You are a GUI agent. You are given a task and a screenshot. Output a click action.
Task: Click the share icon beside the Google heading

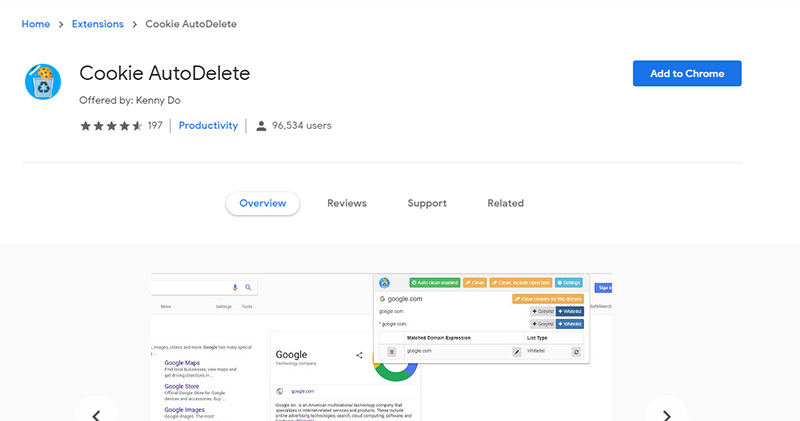[359, 355]
